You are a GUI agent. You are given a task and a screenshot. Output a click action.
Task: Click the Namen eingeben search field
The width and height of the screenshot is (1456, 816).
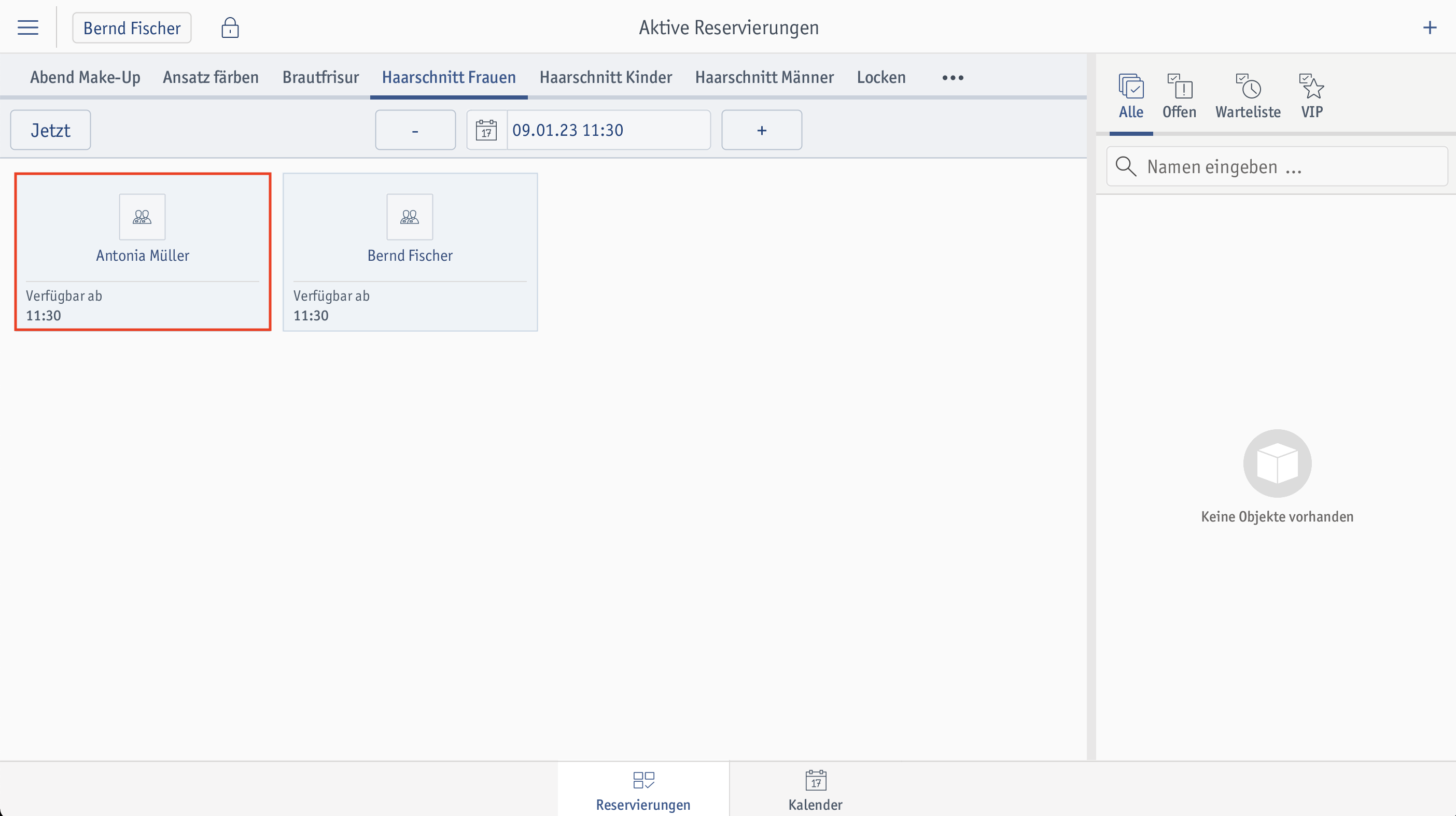(1277, 167)
